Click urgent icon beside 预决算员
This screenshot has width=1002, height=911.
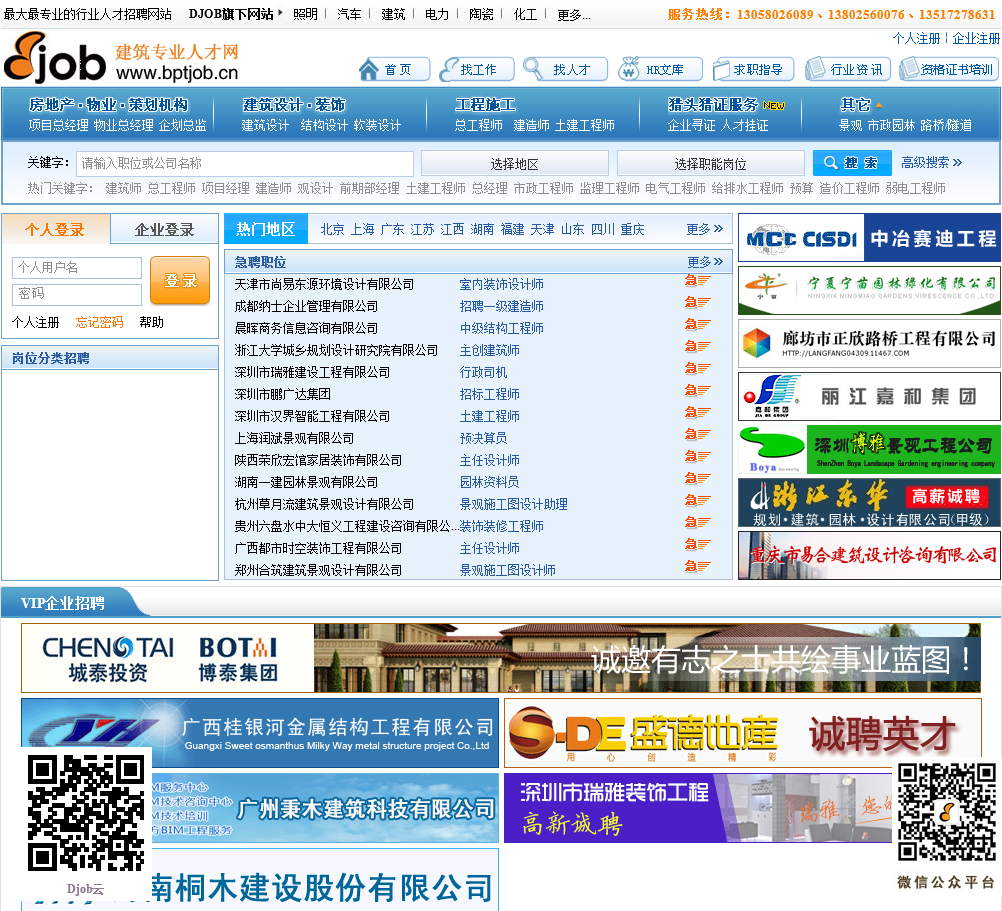tap(697, 434)
